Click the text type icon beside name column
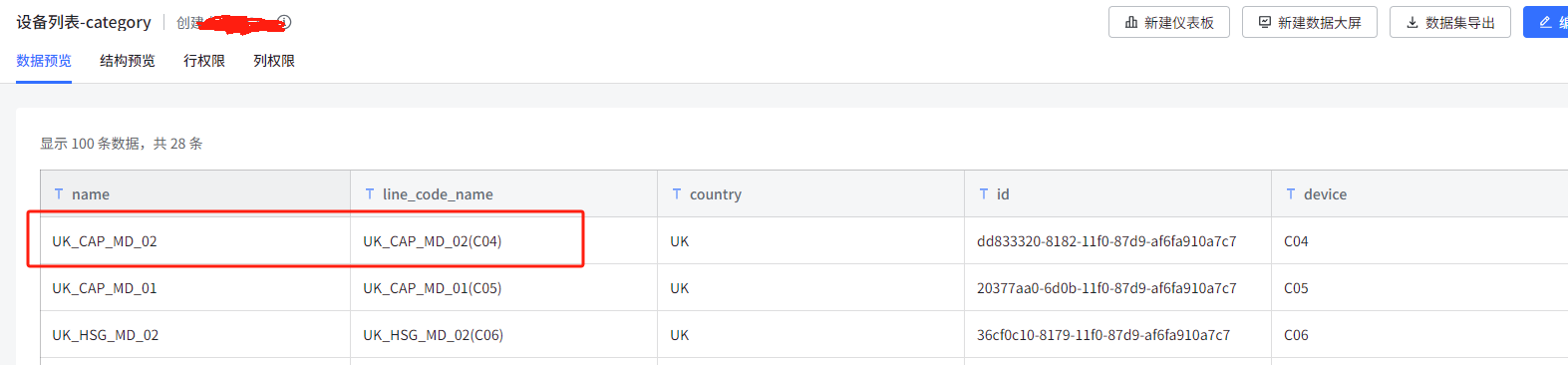This screenshot has height=365, width=1568. coord(59,193)
